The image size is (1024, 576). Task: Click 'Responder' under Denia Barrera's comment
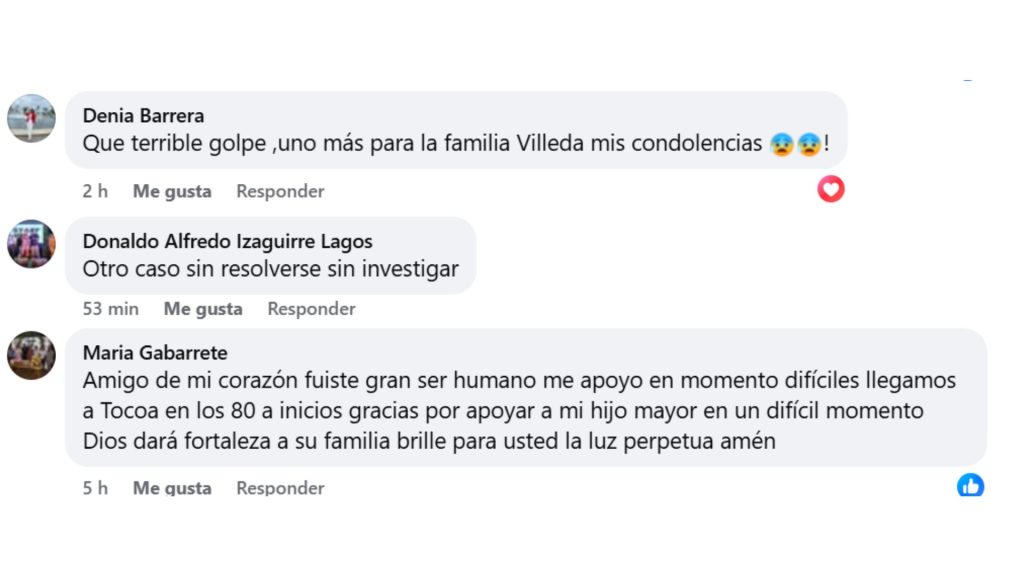(x=279, y=190)
